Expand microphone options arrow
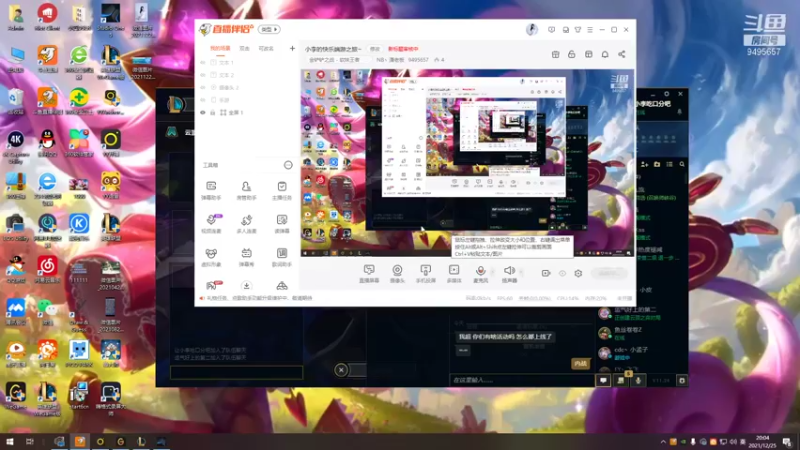Screen dimensions: 800x450 (492, 272)
